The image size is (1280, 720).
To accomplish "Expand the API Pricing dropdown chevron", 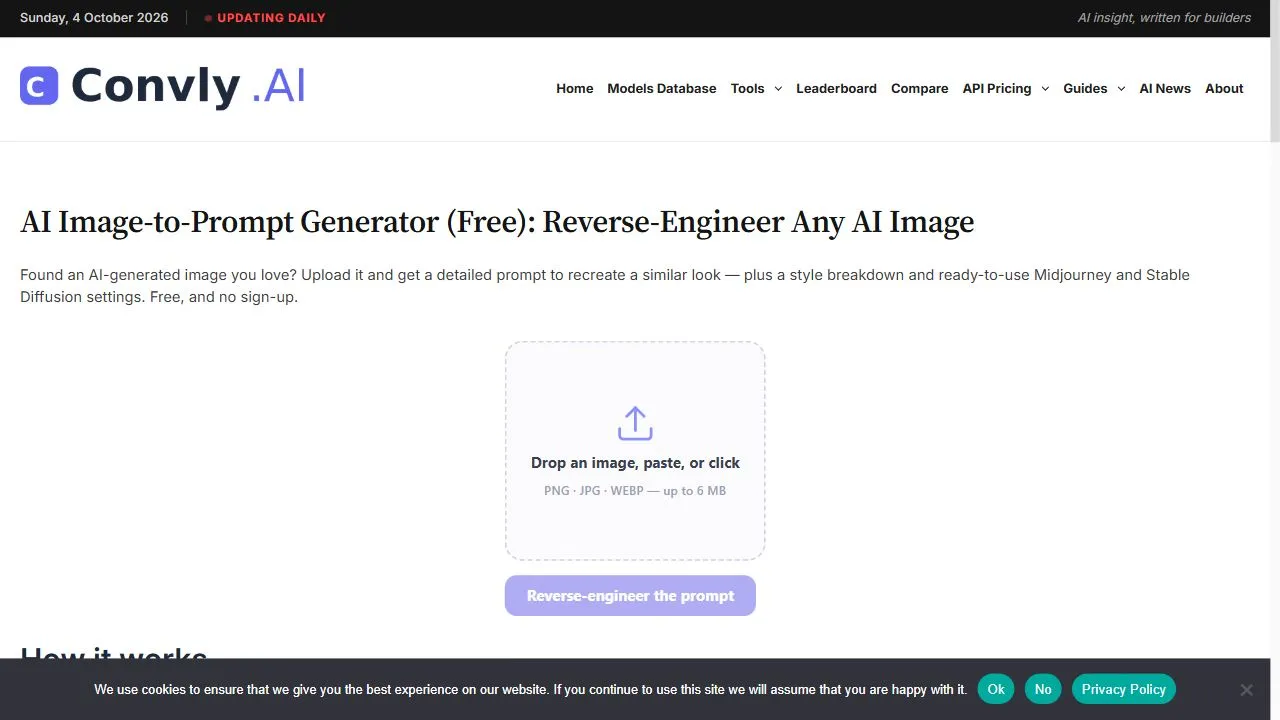I will pos(1045,89).
